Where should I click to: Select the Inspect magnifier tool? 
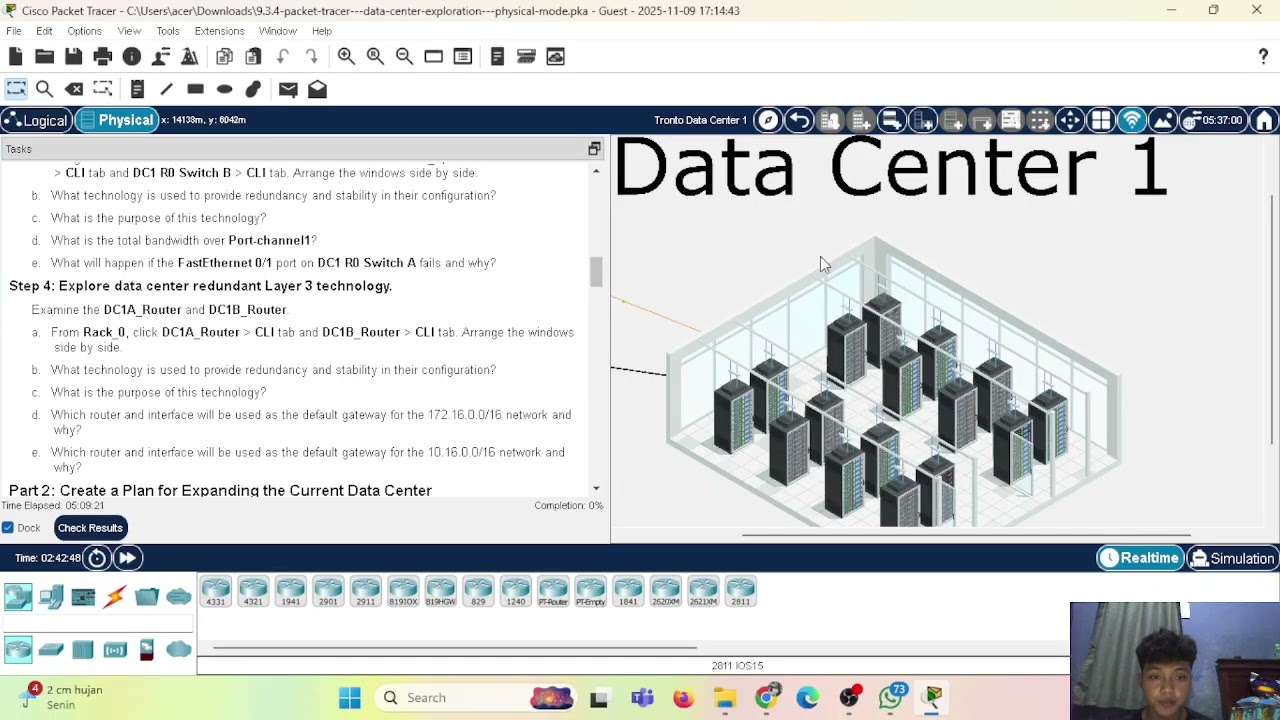(44, 89)
